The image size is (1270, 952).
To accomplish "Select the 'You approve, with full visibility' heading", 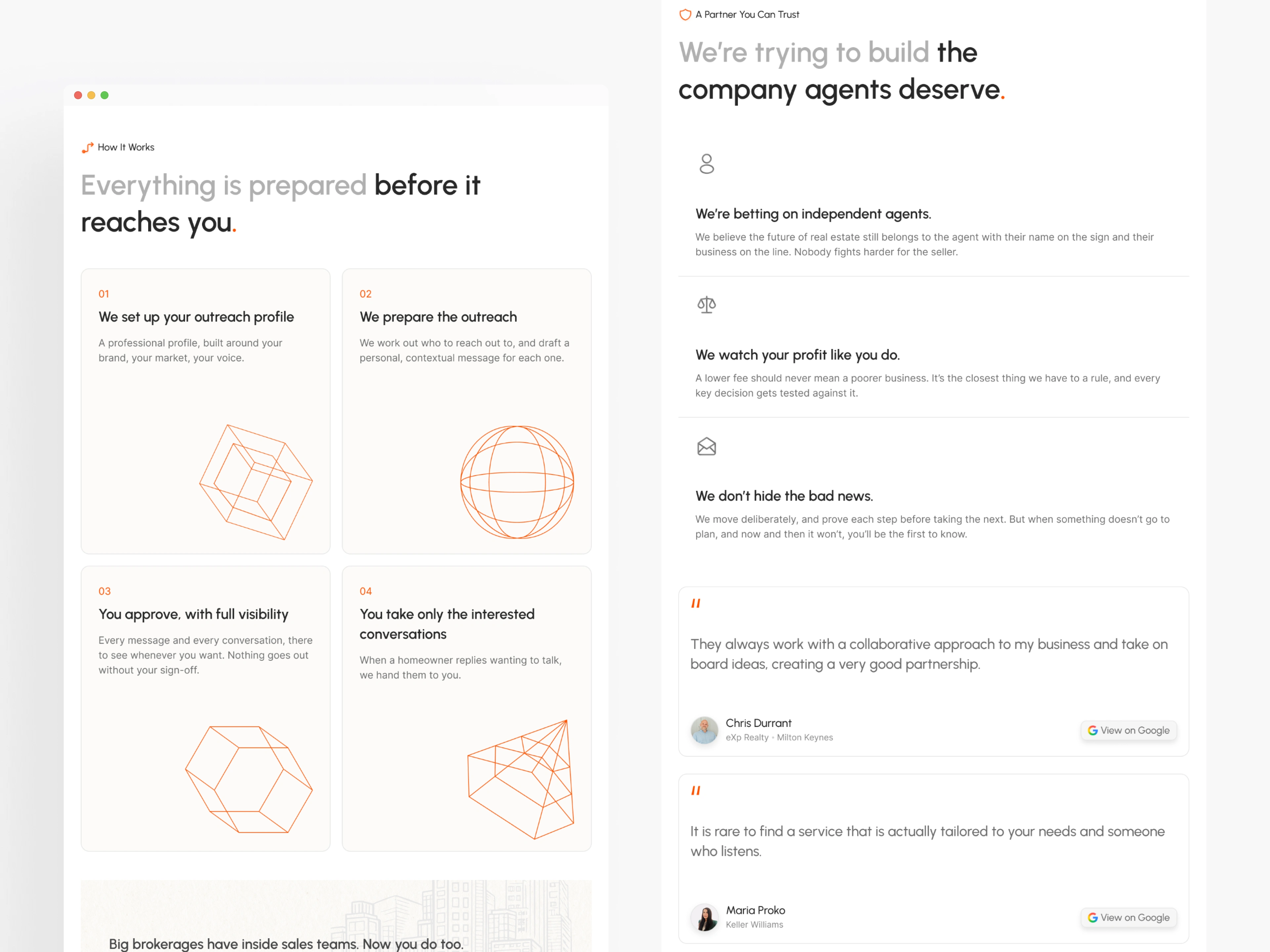I will (193, 615).
